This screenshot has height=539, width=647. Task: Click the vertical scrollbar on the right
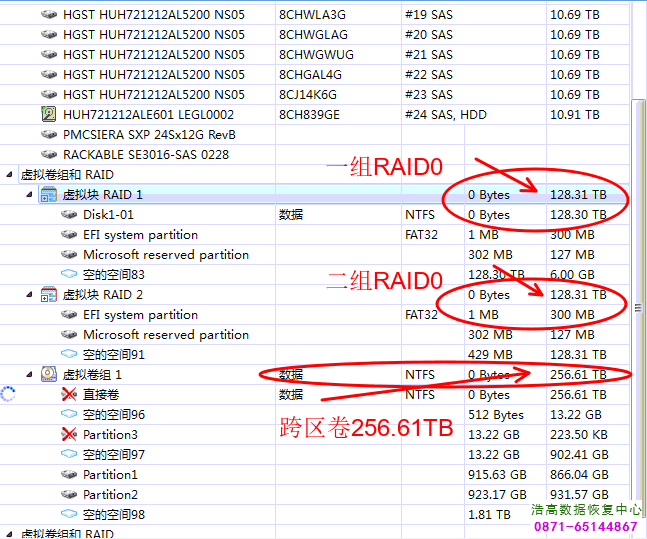coord(638,300)
